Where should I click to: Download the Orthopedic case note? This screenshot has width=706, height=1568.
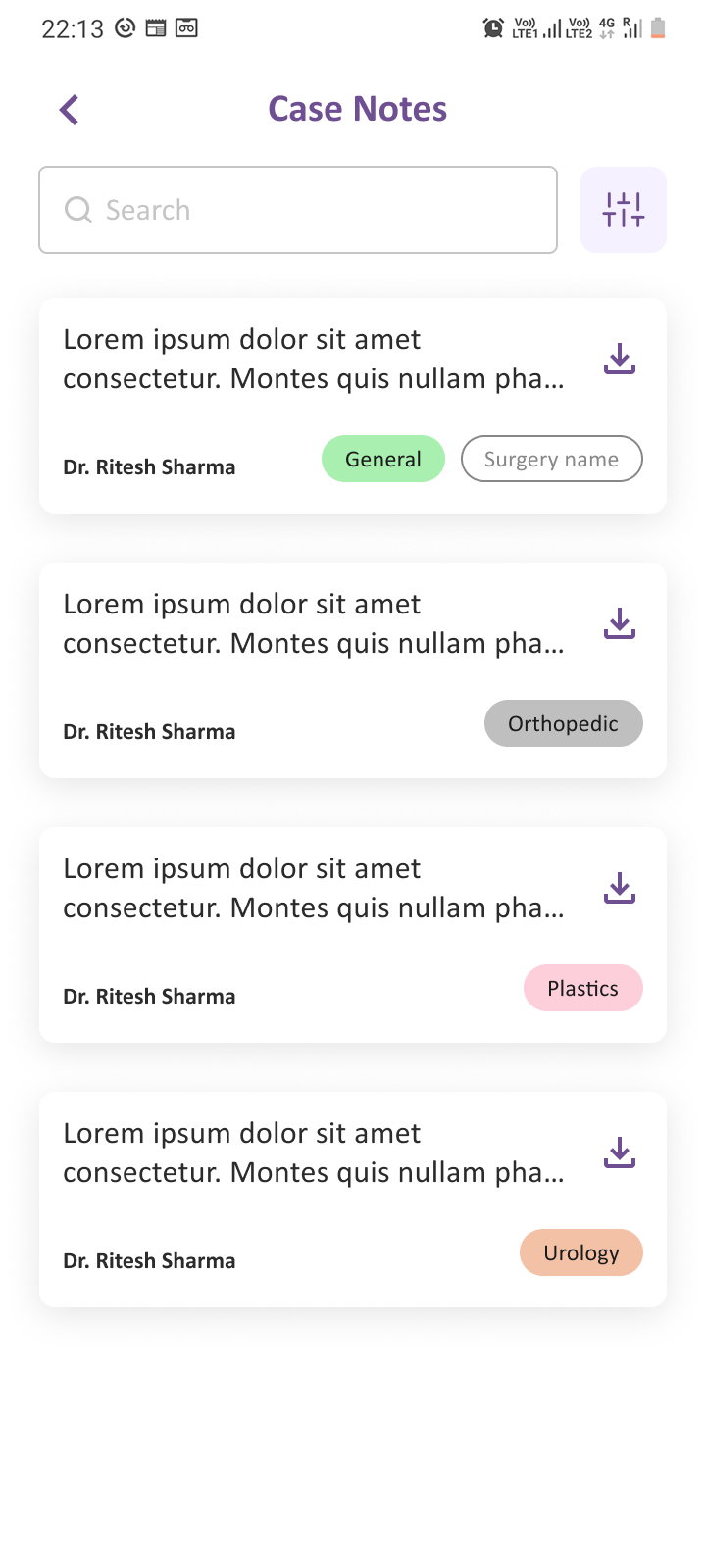point(620,623)
